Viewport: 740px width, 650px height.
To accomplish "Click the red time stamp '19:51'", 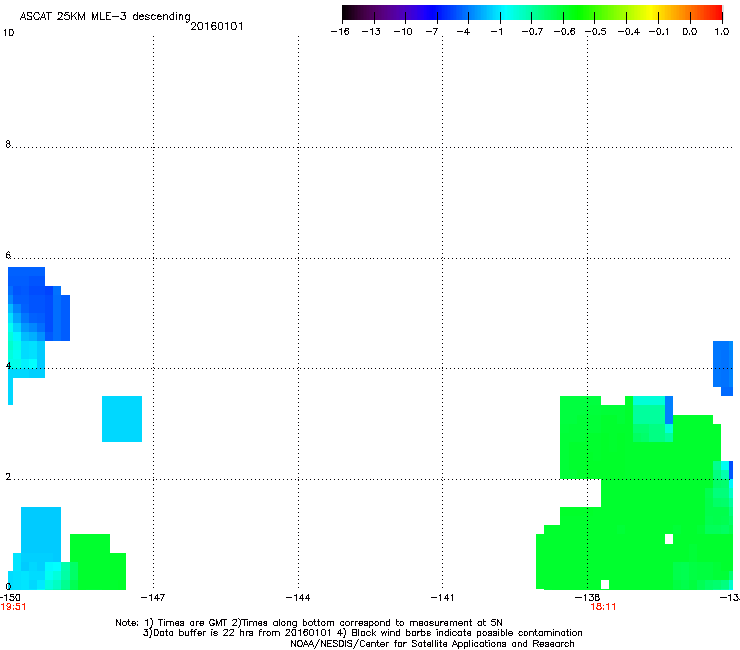I will (13, 607).
